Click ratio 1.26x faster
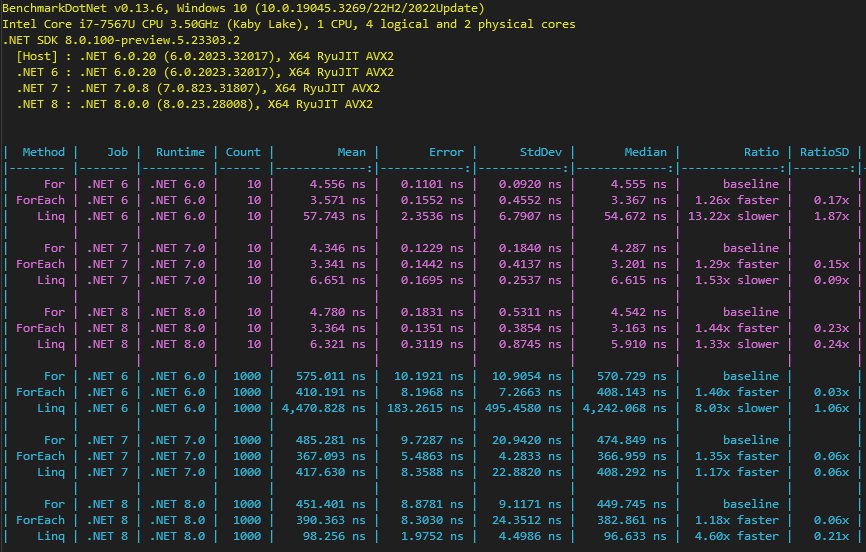Image resolution: width=866 pixels, height=552 pixels. [737, 200]
